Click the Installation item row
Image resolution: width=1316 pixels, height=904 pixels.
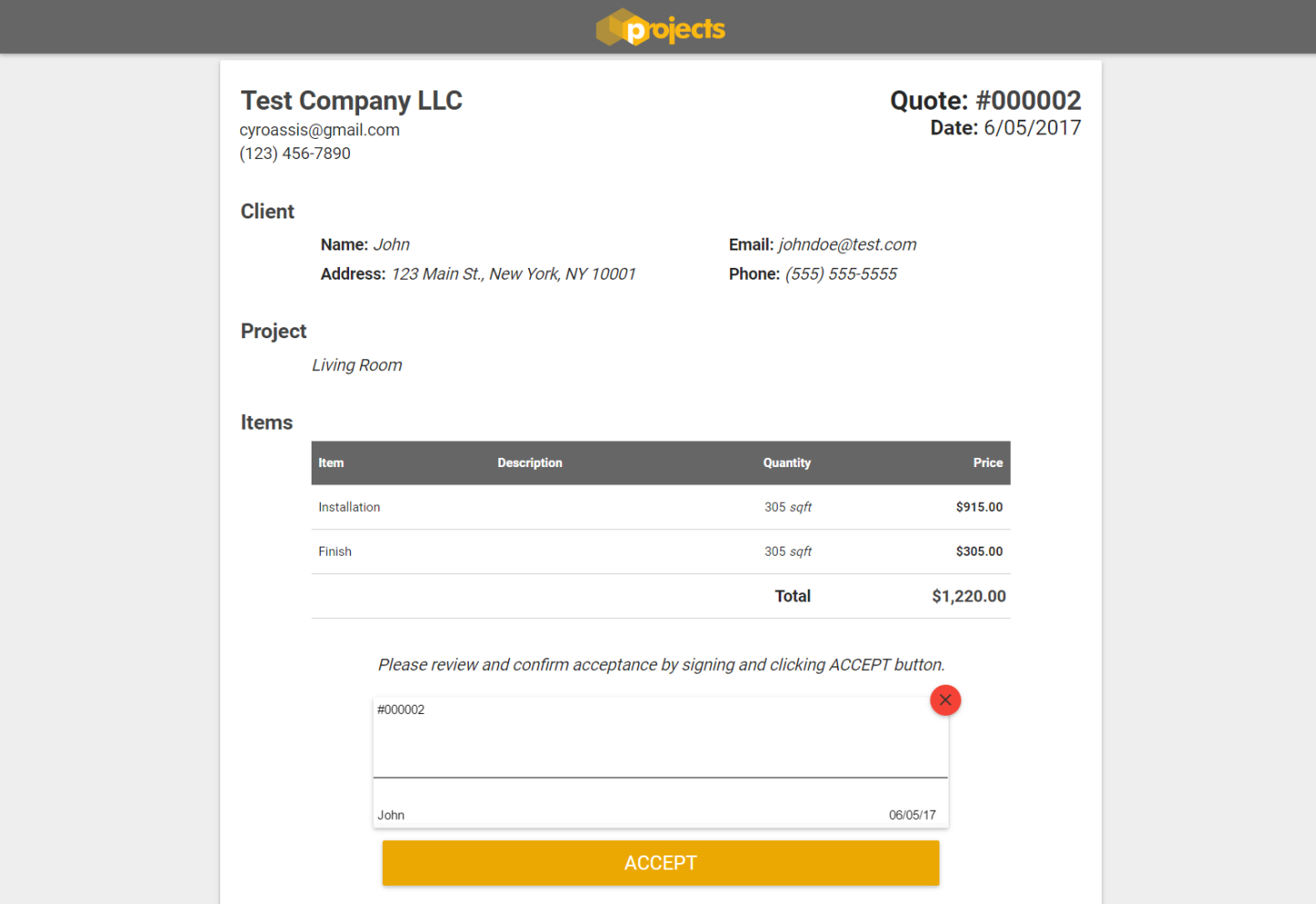pos(661,507)
